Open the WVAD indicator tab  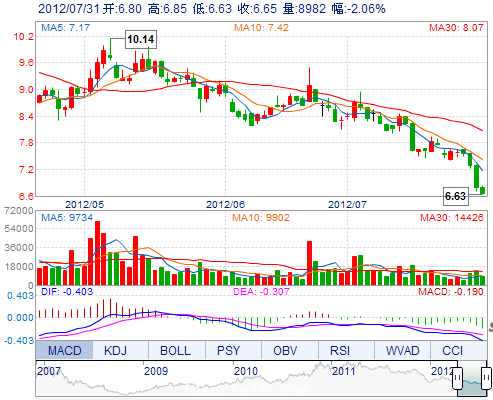(402, 350)
